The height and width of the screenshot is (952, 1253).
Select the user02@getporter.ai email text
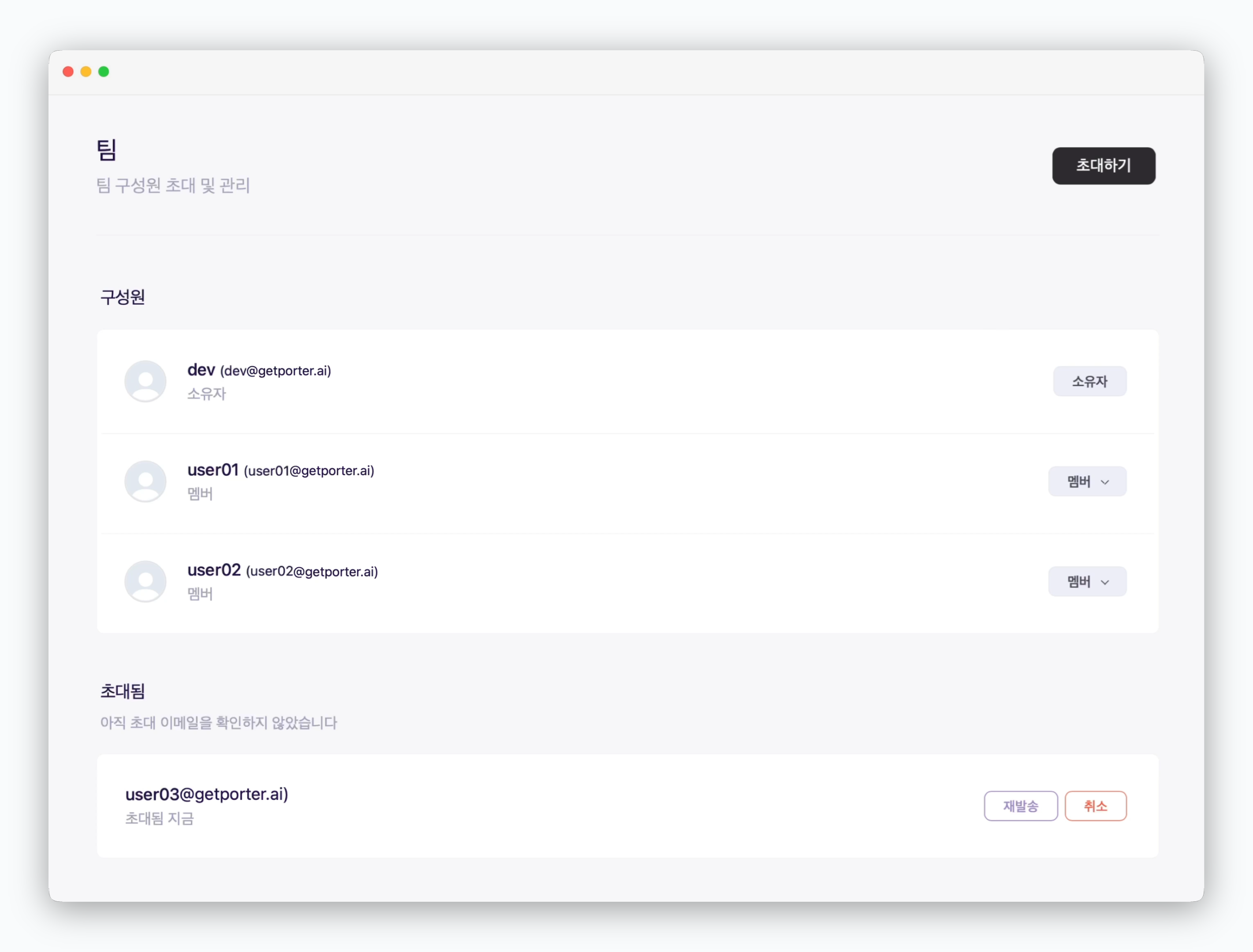312,571
